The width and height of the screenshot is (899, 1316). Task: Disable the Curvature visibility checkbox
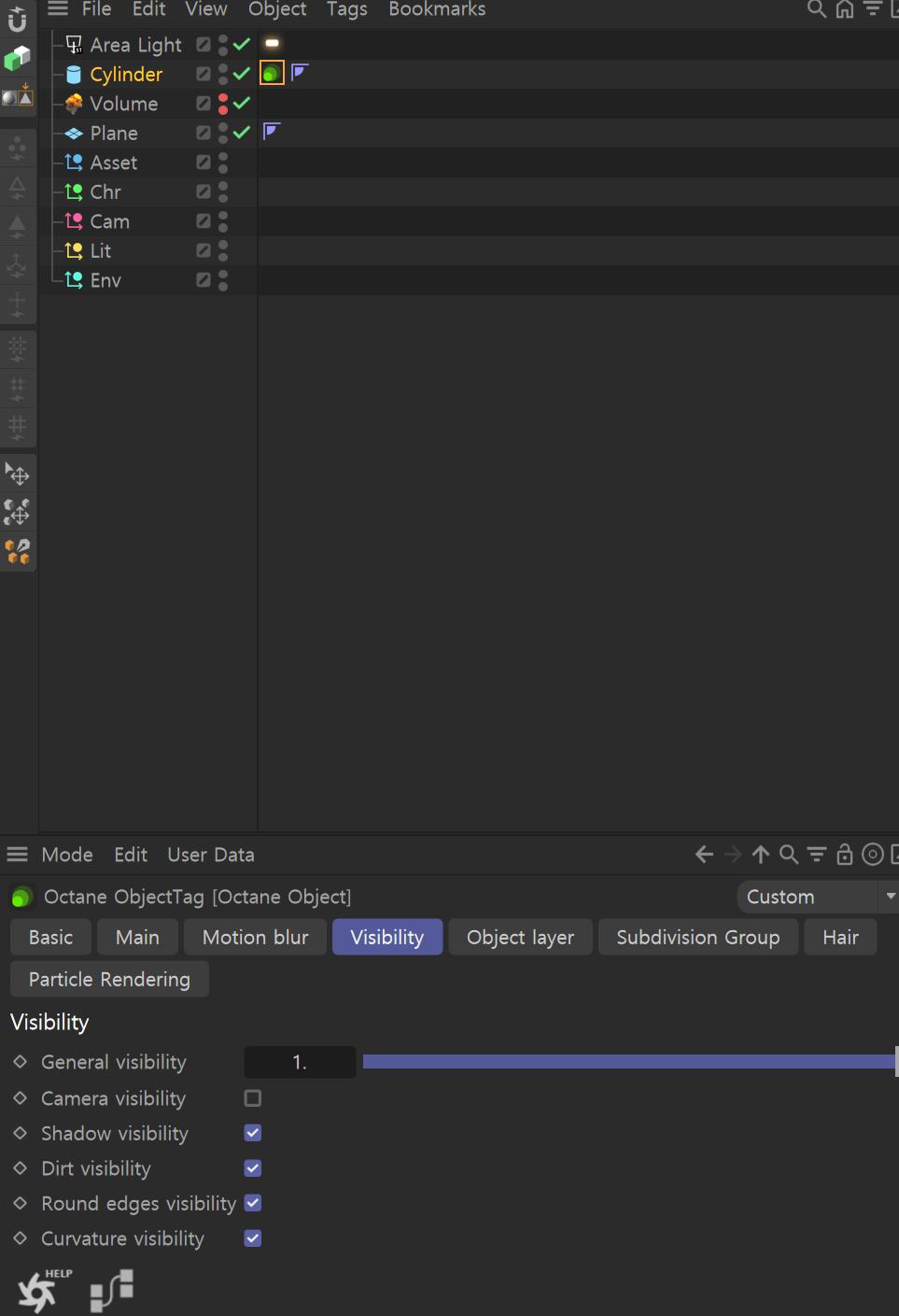click(253, 1238)
